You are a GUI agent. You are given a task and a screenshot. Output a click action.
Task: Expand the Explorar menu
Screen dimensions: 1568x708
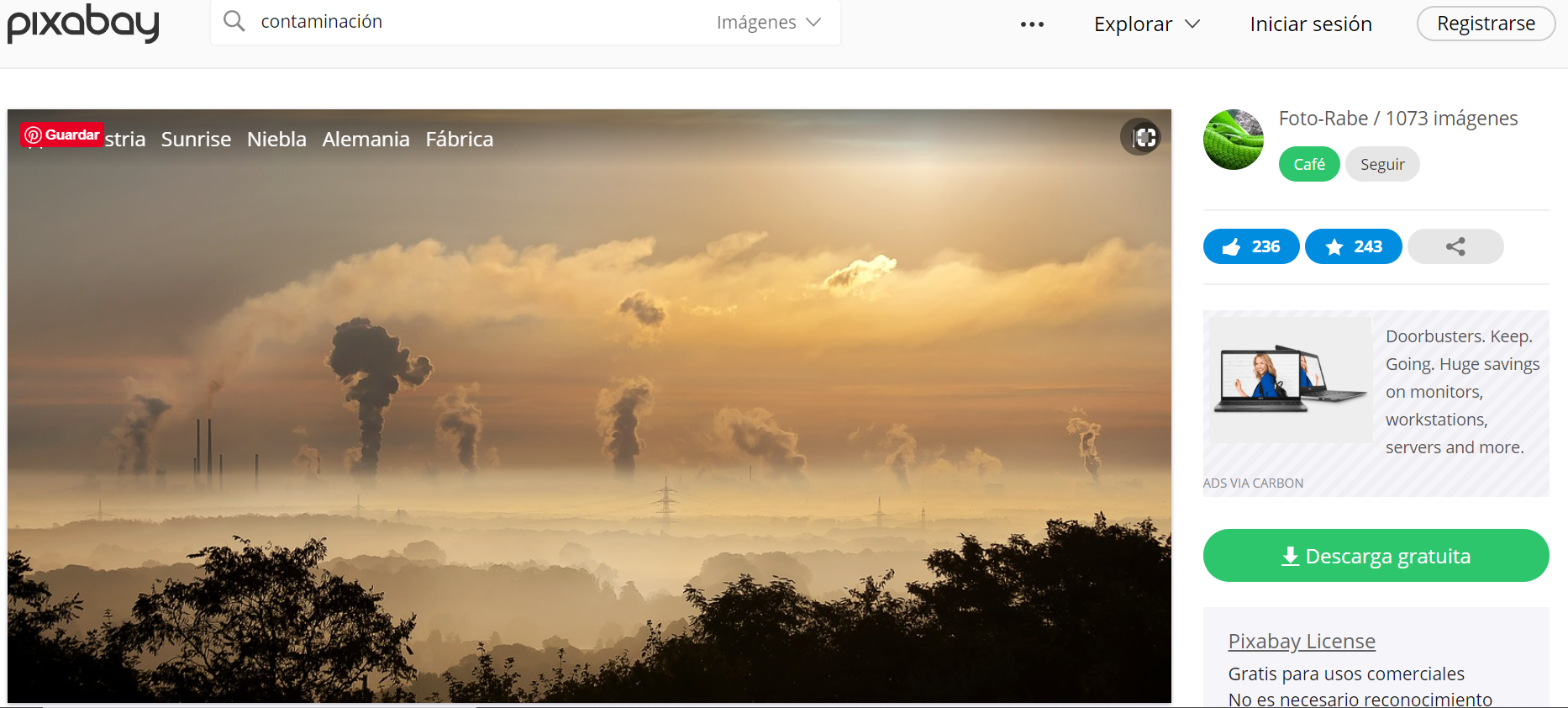coord(1146,24)
